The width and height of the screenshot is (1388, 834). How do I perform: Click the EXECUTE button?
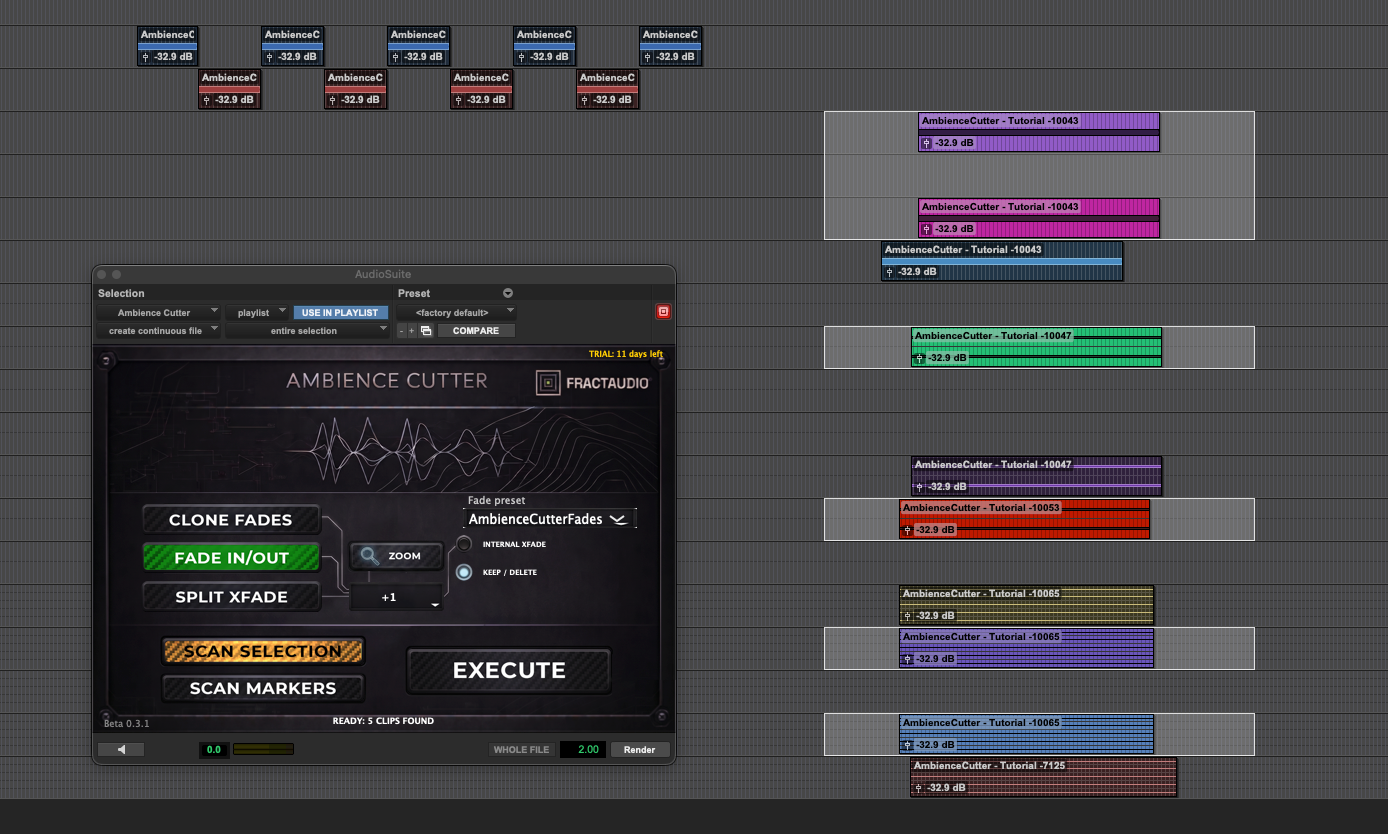tap(509, 670)
